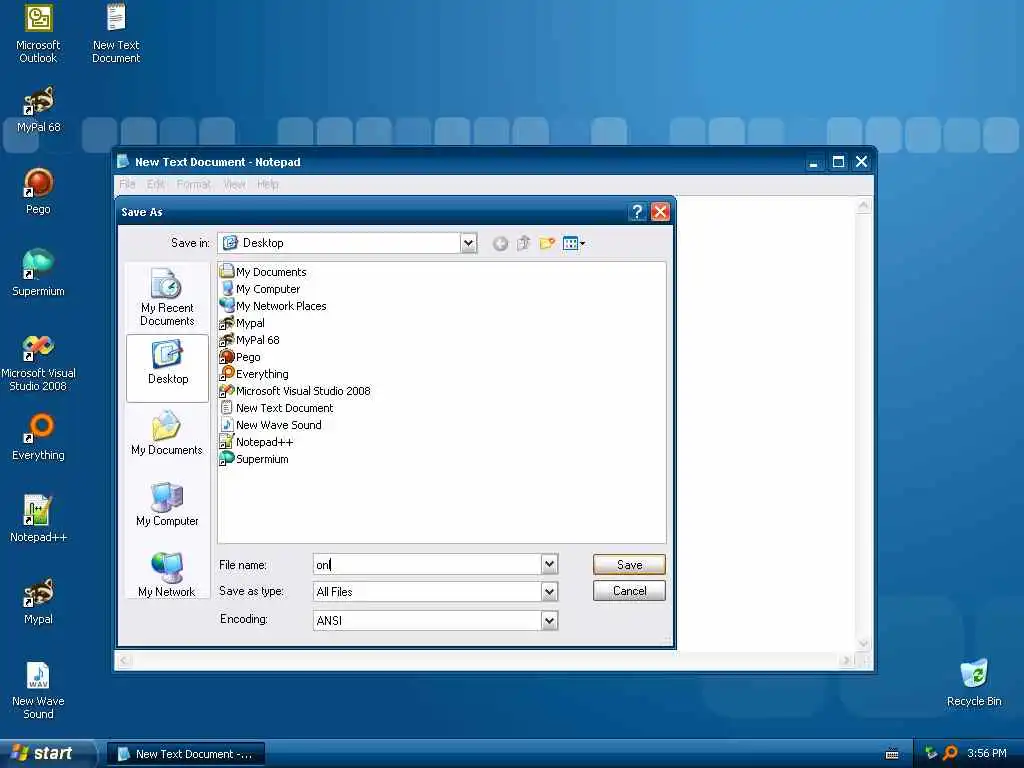Create a new folder icon
The width and height of the screenshot is (1024, 768).
point(547,244)
